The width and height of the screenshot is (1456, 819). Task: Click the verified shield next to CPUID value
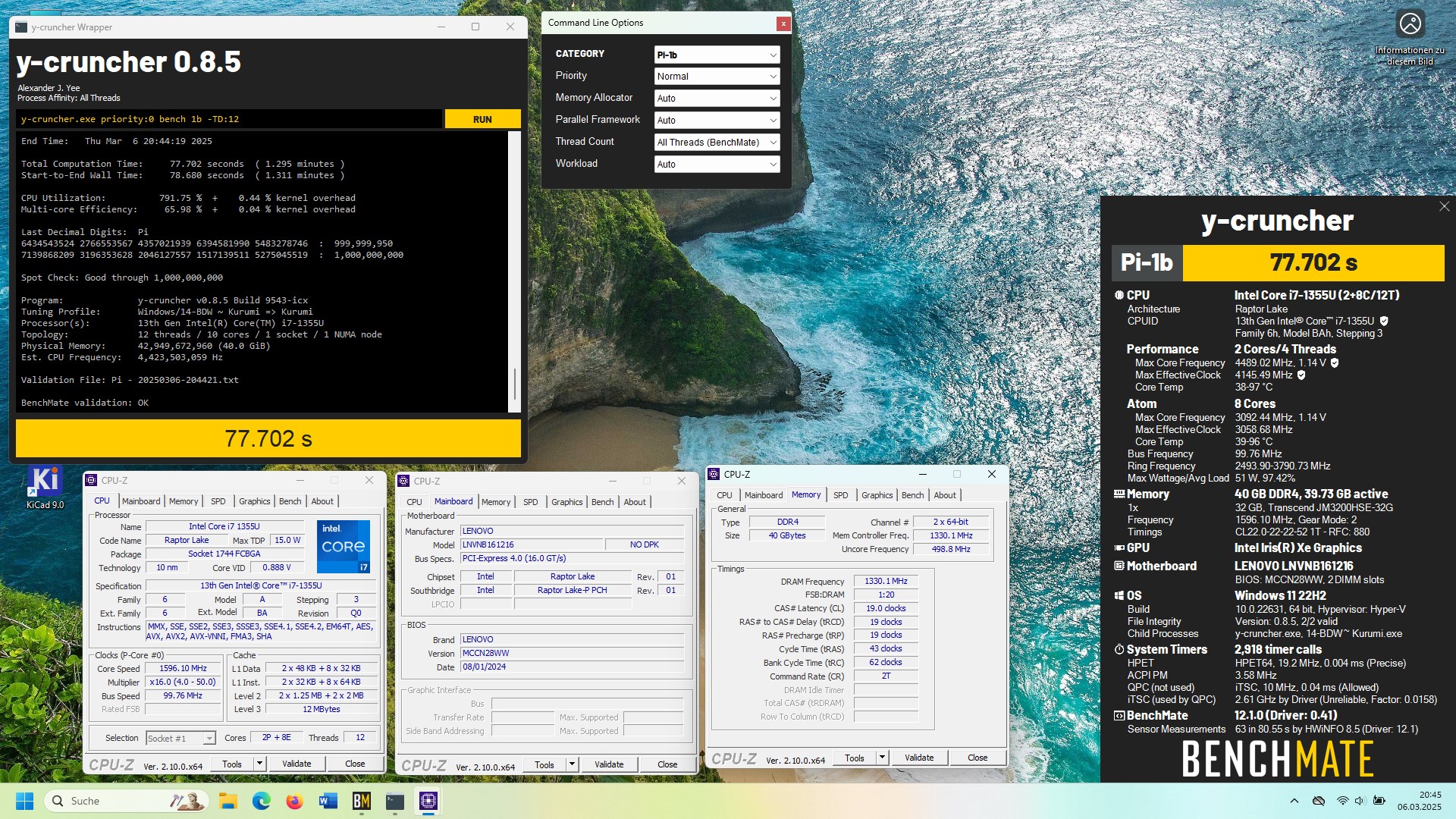pyautogui.click(x=1383, y=322)
